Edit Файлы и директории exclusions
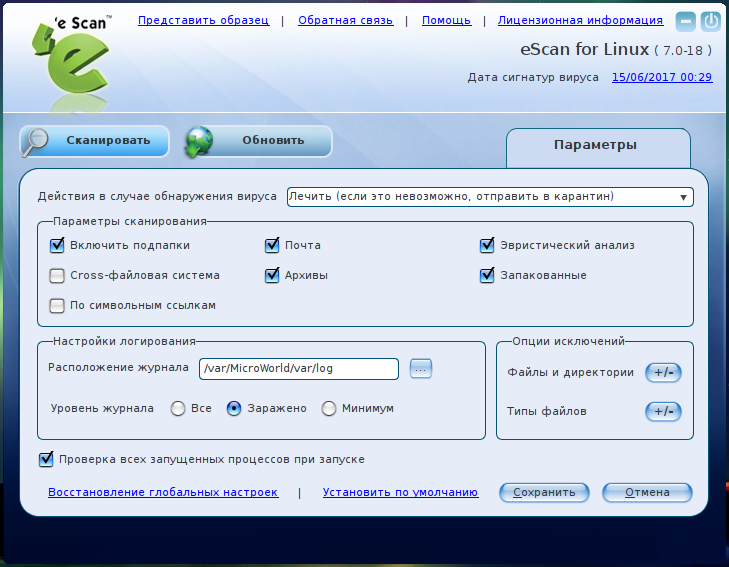 [x=663, y=372]
